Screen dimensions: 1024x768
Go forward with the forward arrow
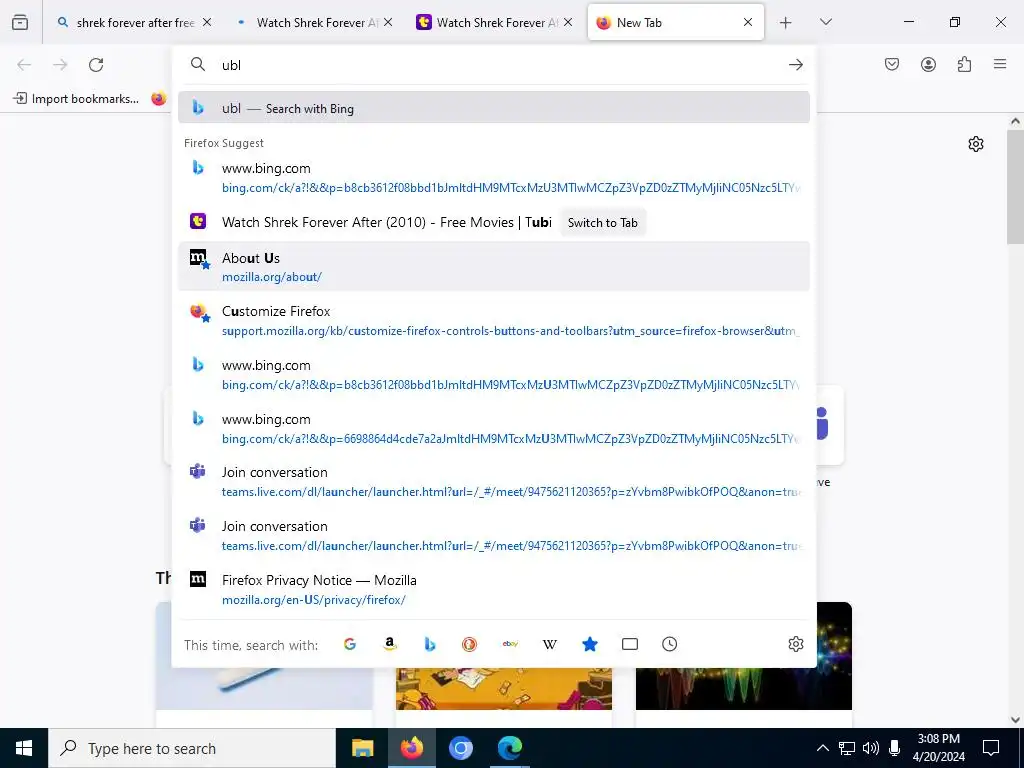pos(60,65)
